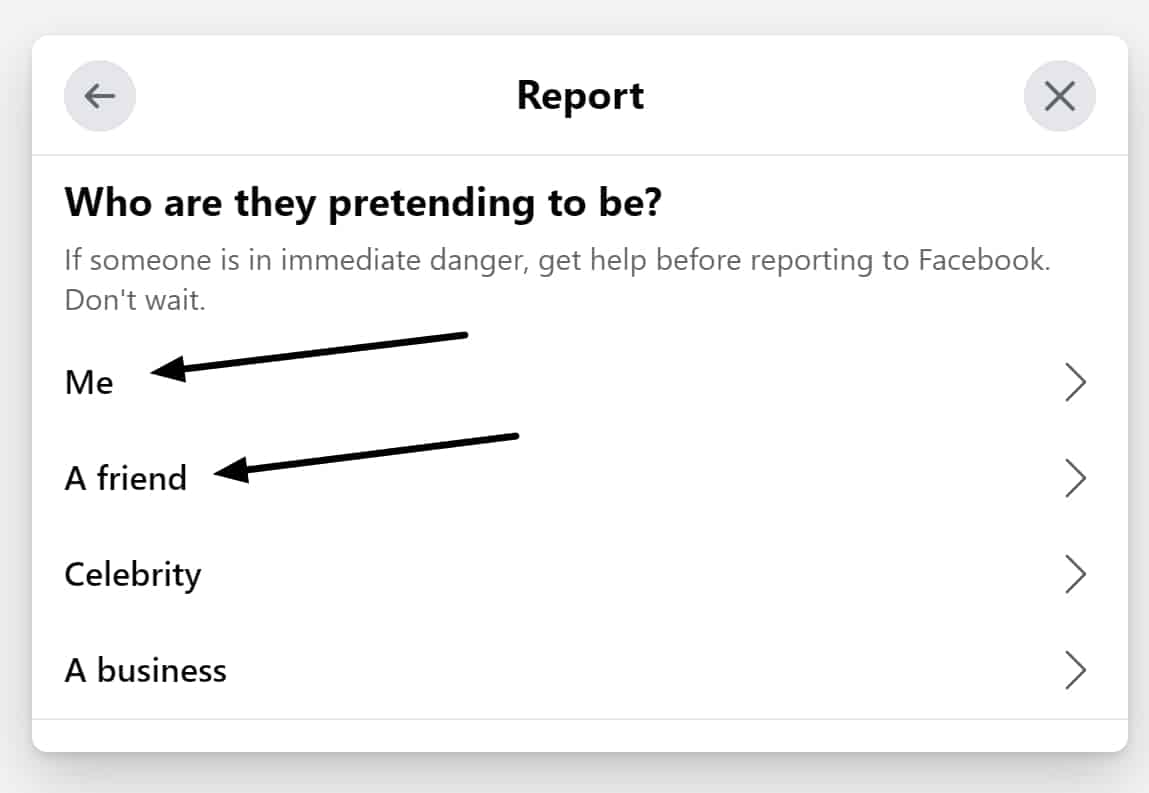Click the black arrow pointing at "Me"
The image size is (1149, 793).
point(309,356)
